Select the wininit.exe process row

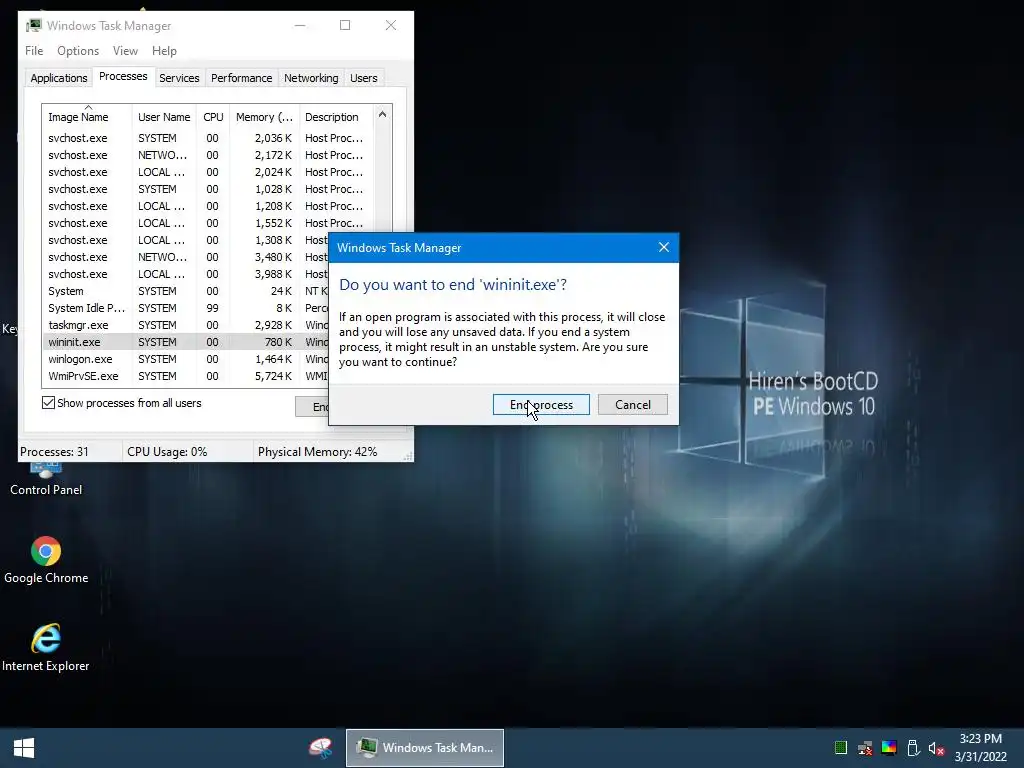185,342
